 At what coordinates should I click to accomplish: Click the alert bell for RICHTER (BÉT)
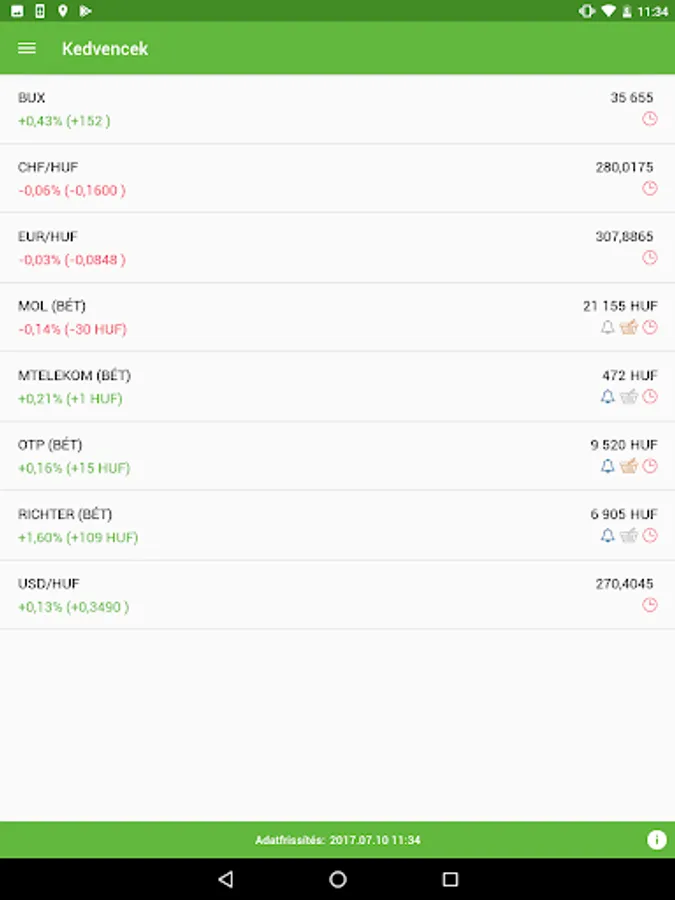tap(607, 536)
